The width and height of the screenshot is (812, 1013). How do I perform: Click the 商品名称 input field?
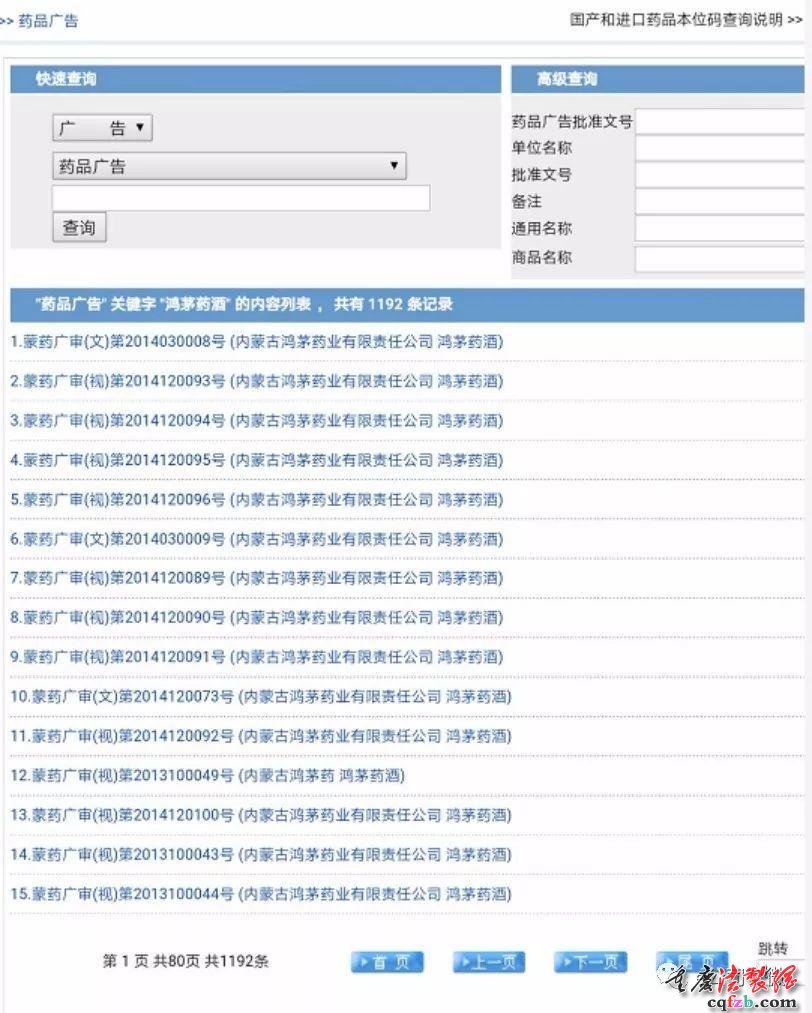720,258
